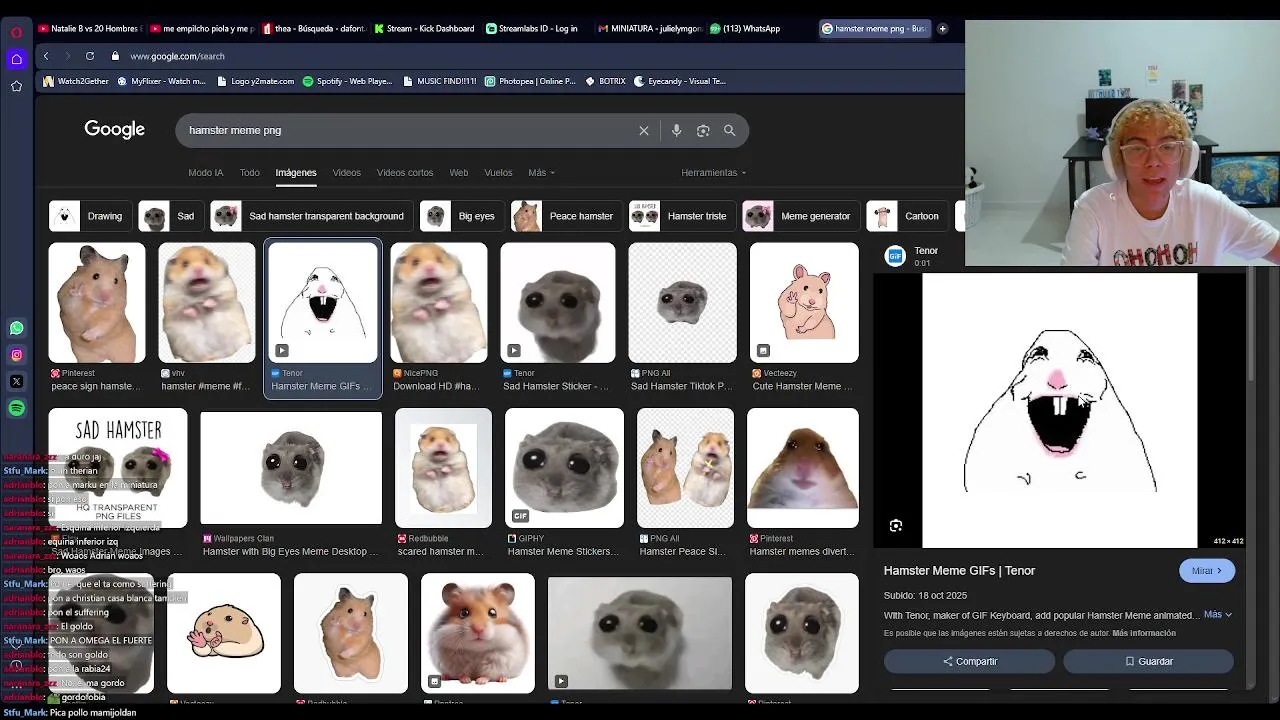The width and height of the screenshot is (1280, 720).
Task: Click the address bar www.google.com/search
Action: [177, 56]
